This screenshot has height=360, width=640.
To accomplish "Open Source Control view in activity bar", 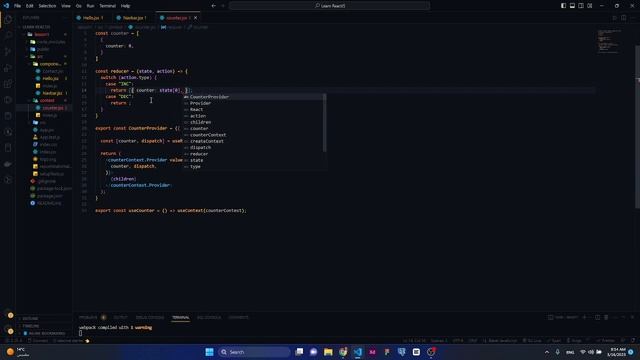I will coord(8,51).
